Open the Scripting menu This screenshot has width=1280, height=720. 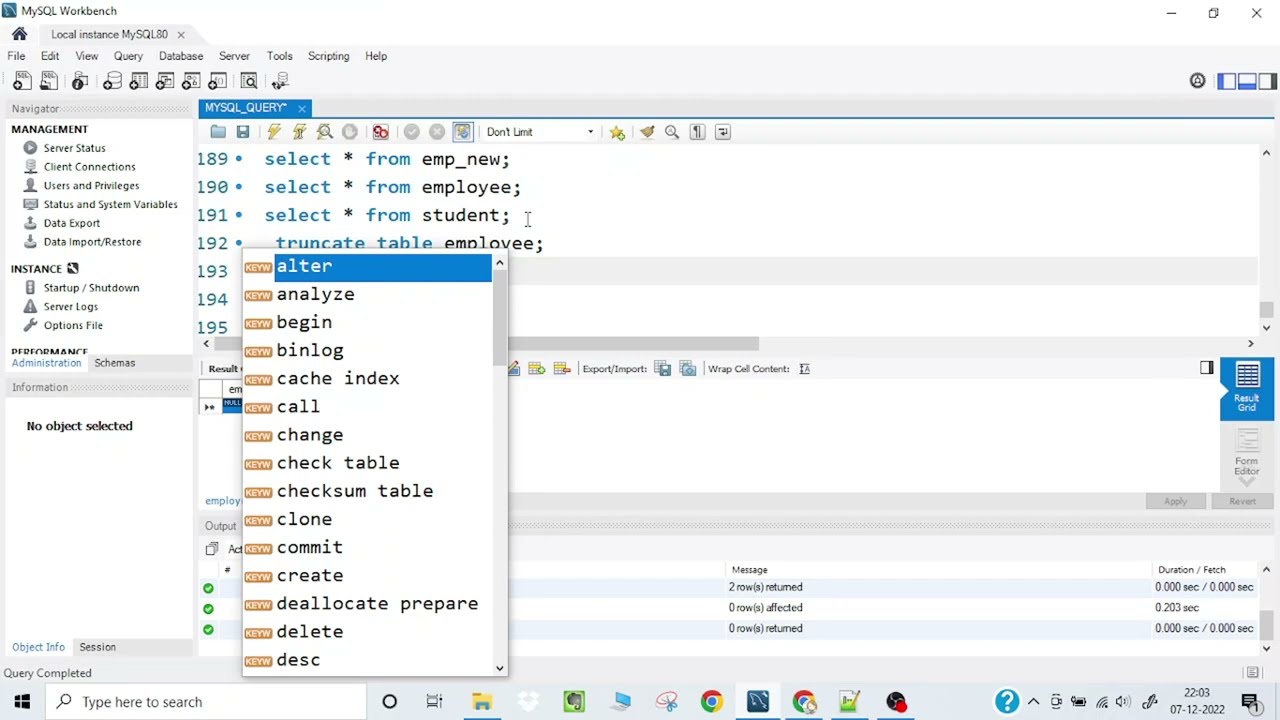pos(328,56)
